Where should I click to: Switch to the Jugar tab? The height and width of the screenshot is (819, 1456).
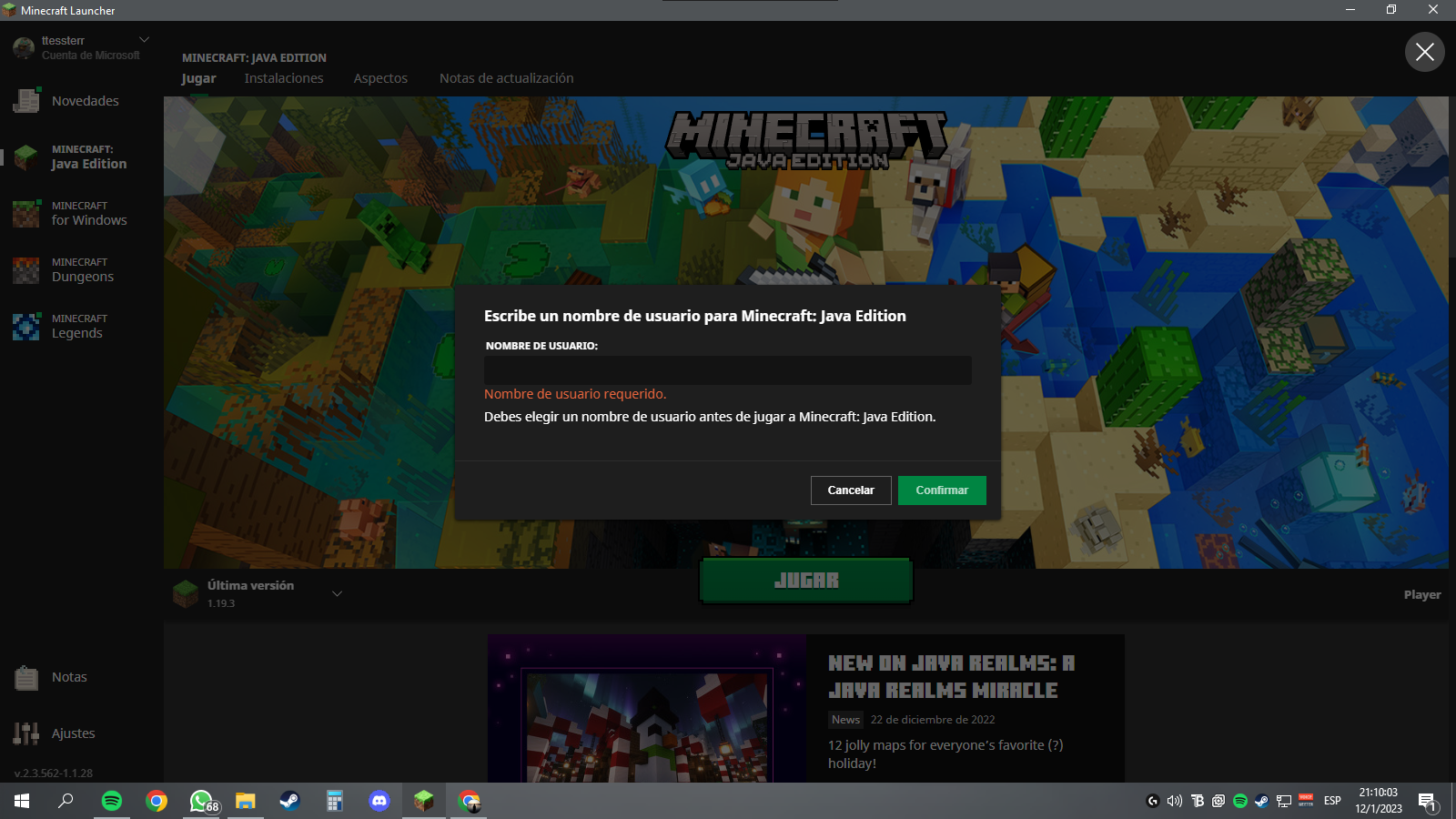point(198,78)
